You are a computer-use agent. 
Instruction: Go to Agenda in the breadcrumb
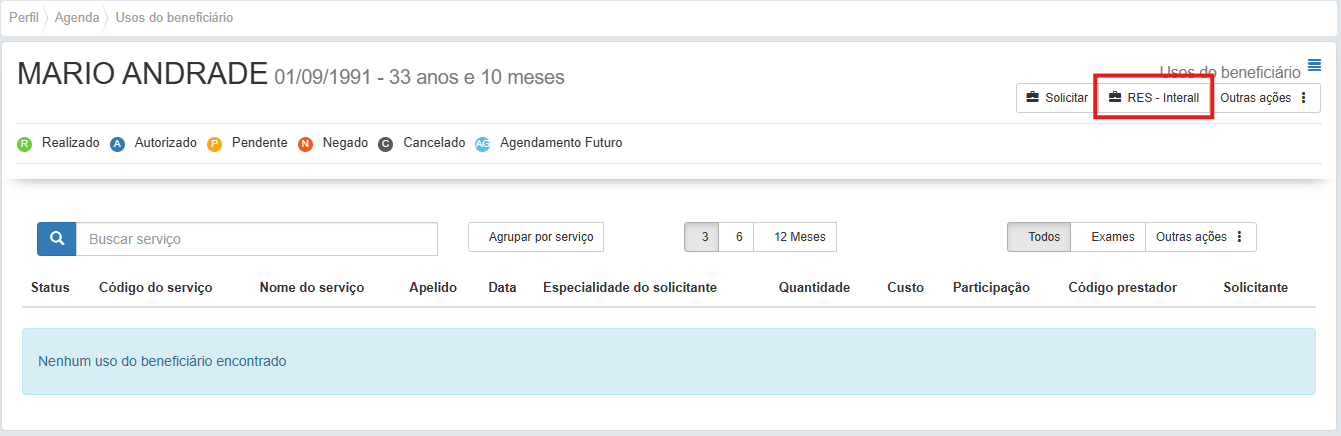[x=76, y=18]
